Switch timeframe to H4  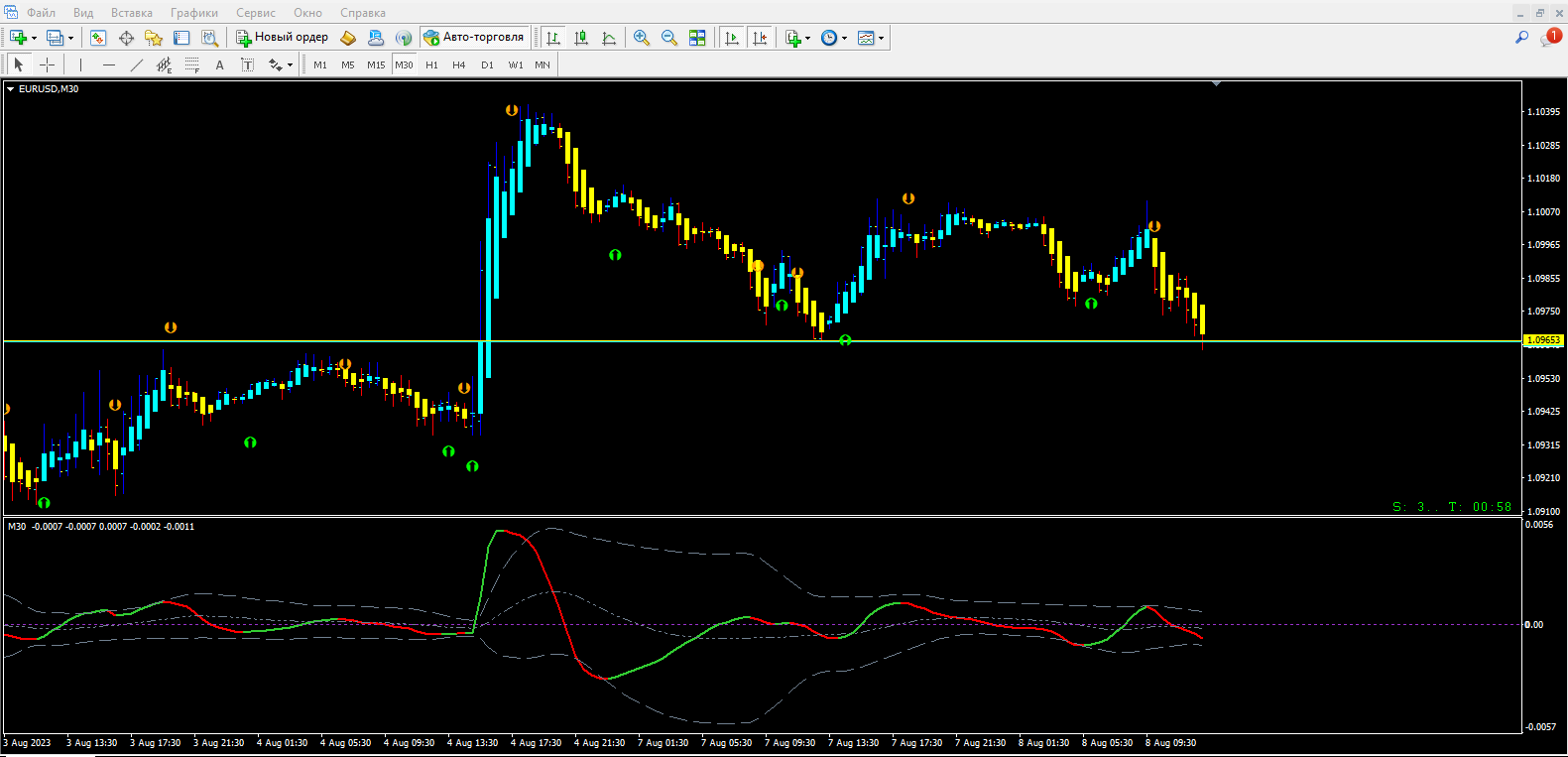458,64
